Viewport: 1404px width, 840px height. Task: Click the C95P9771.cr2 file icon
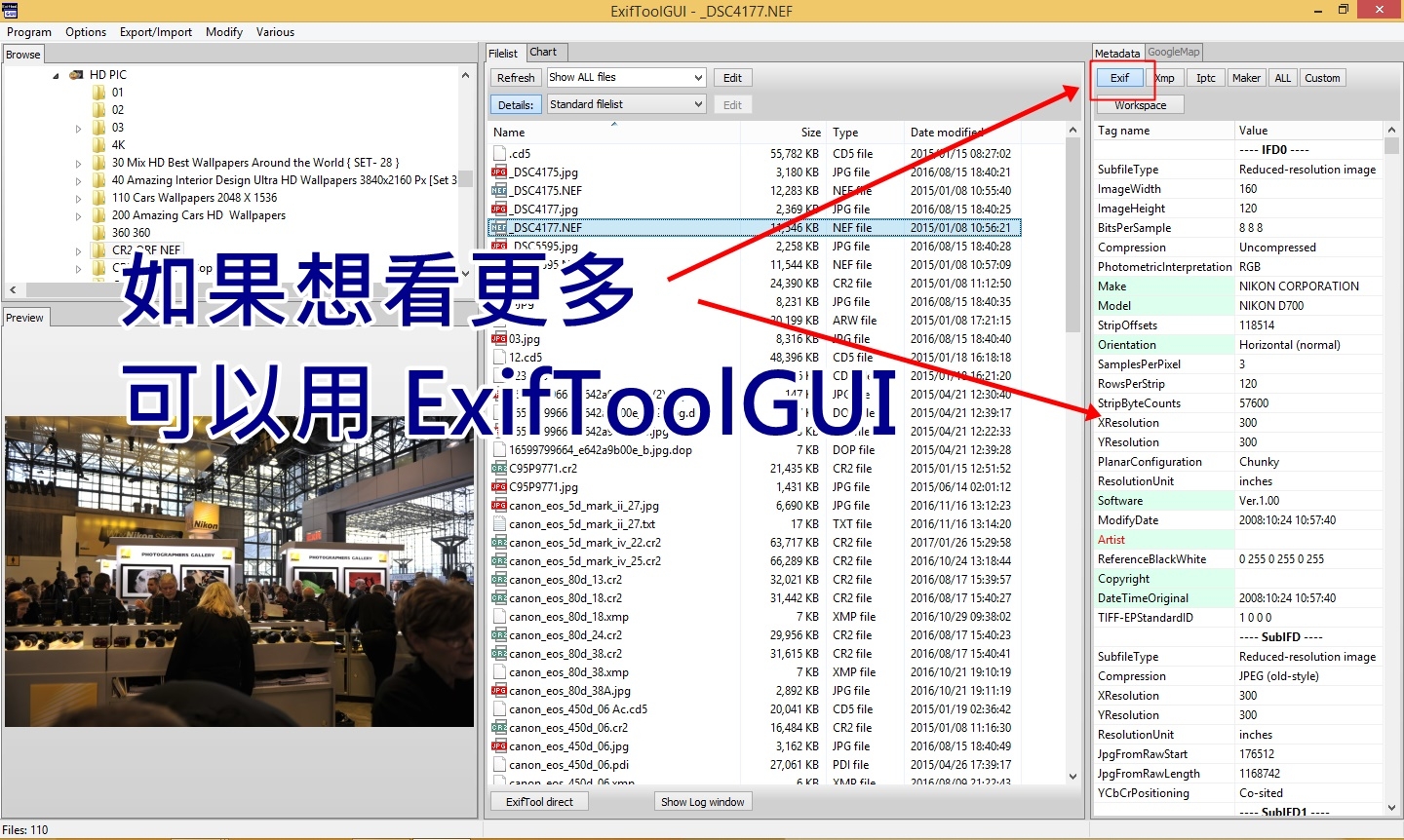[499, 468]
